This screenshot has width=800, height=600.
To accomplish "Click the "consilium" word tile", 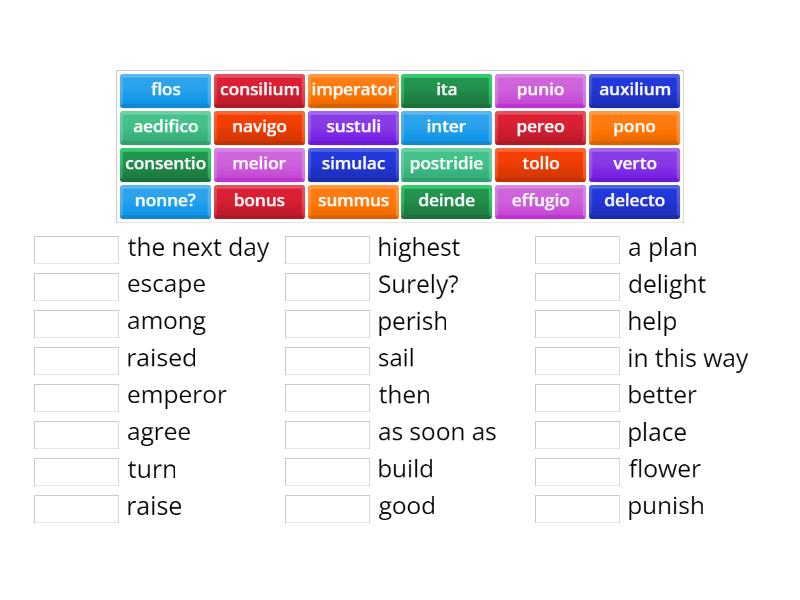I will coord(259,90).
